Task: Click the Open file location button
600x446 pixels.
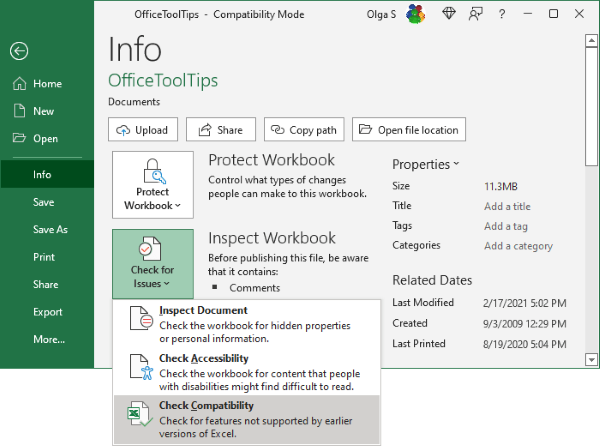Action: click(x=408, y=130)
